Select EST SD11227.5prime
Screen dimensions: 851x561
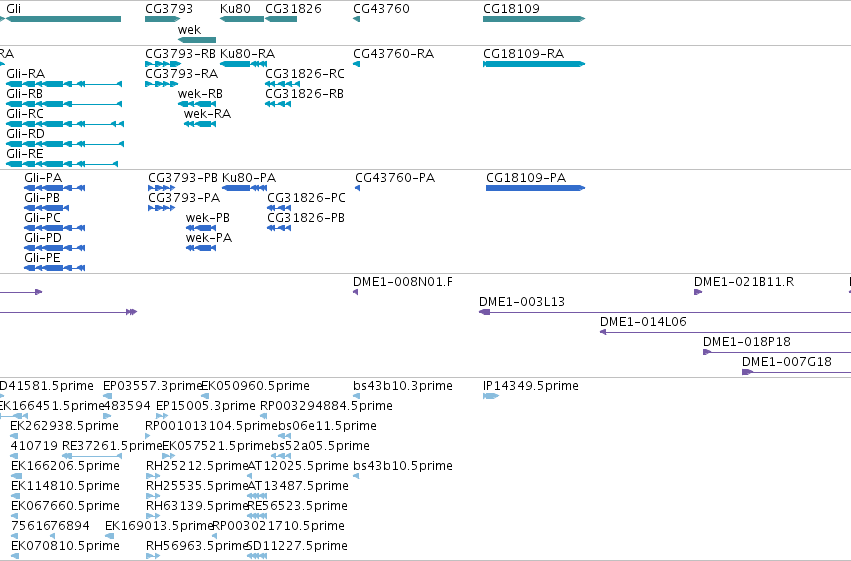[297, 547]
